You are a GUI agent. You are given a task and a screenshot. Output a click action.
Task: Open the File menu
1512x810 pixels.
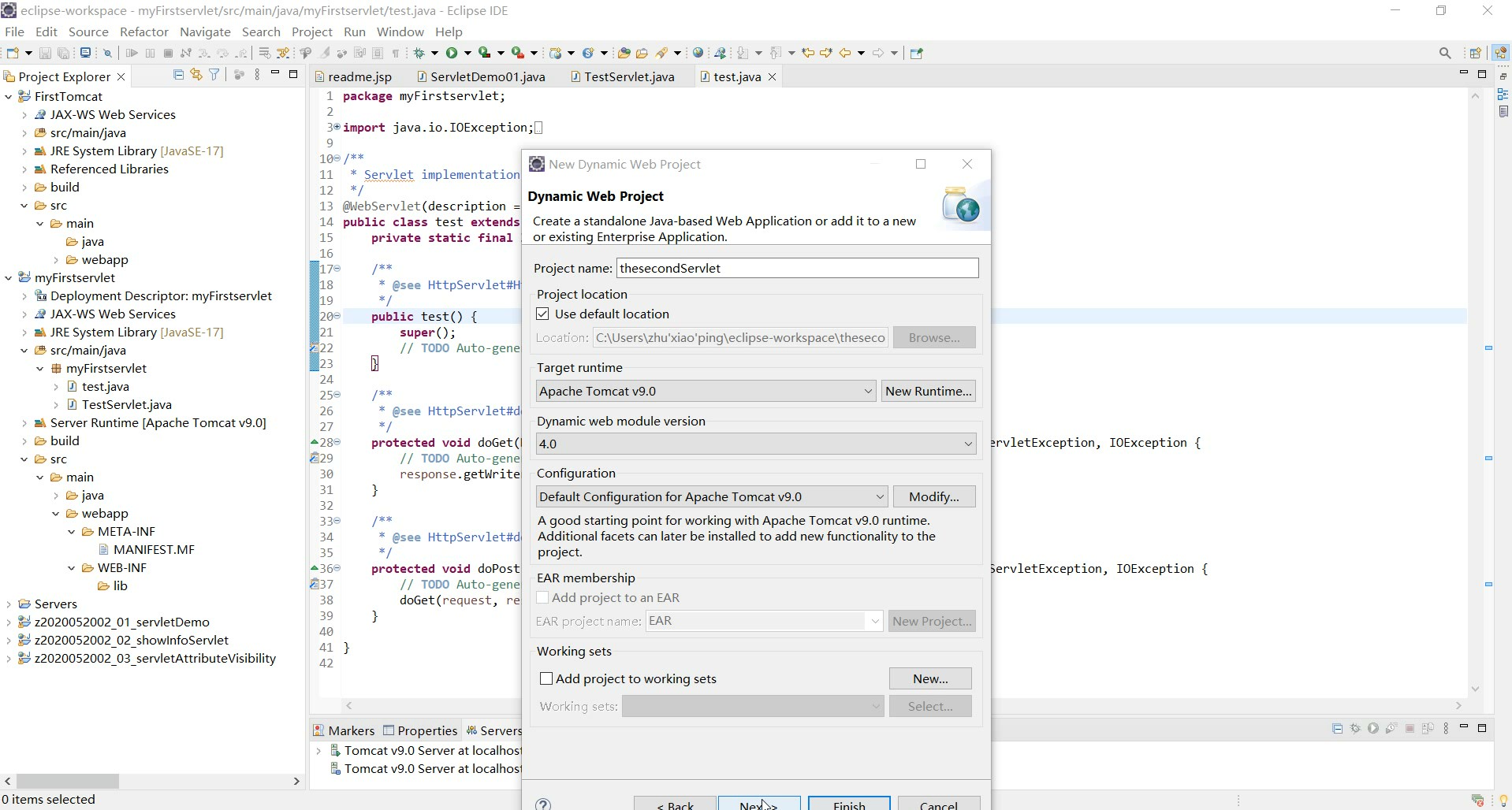point(14,32)
